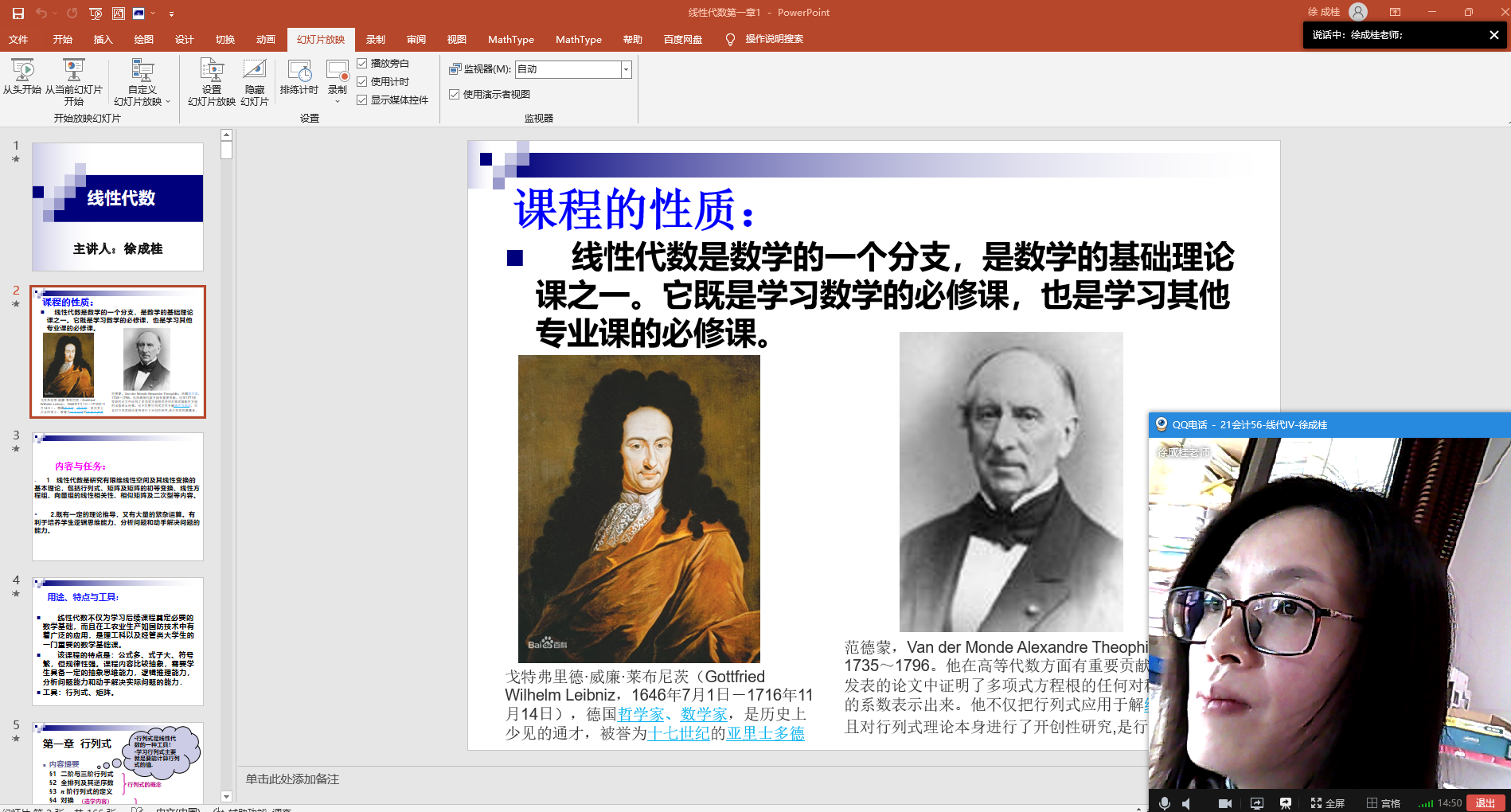This screenshot has width=1511, height=812.
Task: Click 全屏 fullscreen in QQ电话 window
Action: 1327,803
